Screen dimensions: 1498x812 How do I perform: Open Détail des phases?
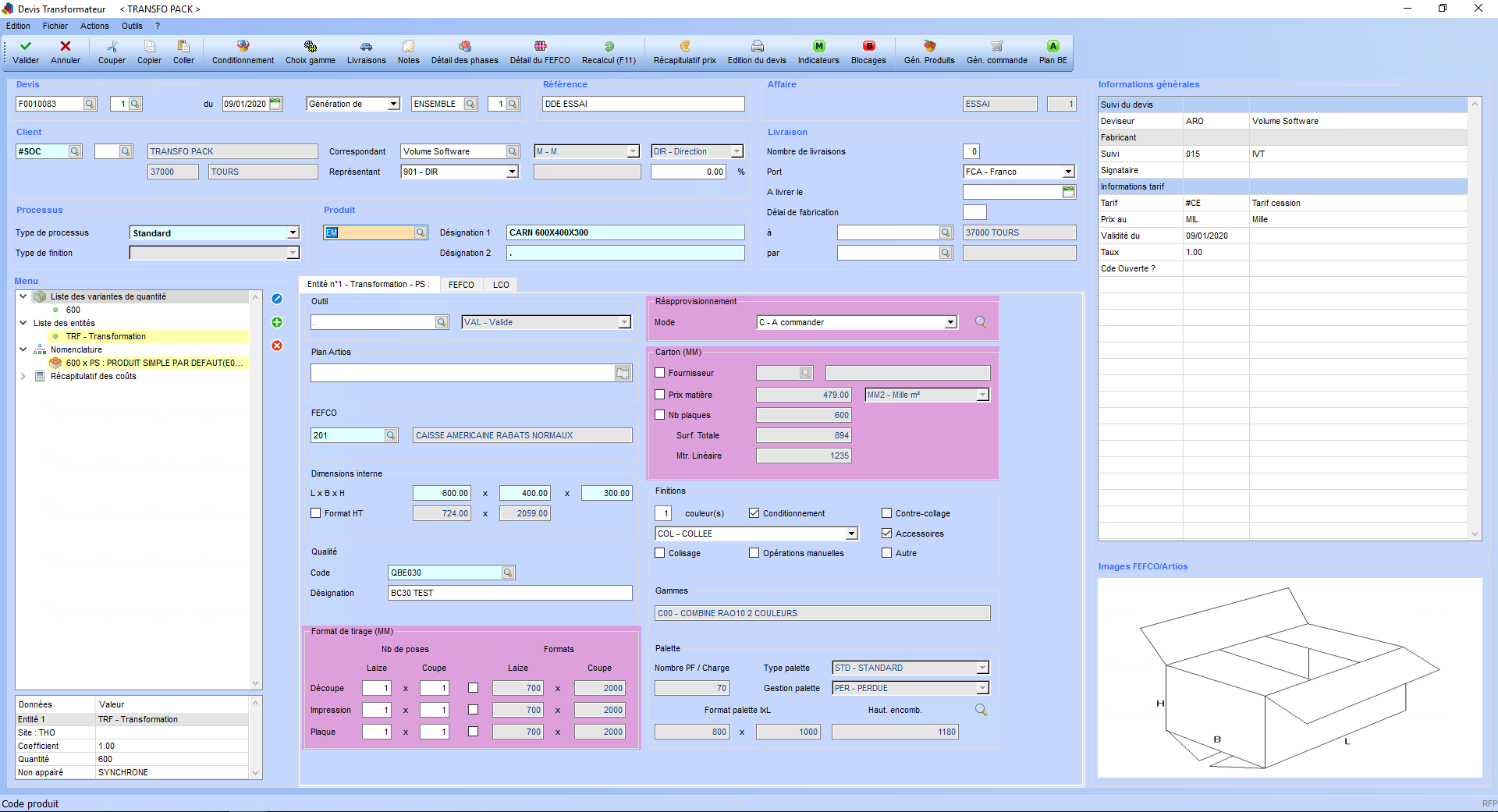(464, 51)
